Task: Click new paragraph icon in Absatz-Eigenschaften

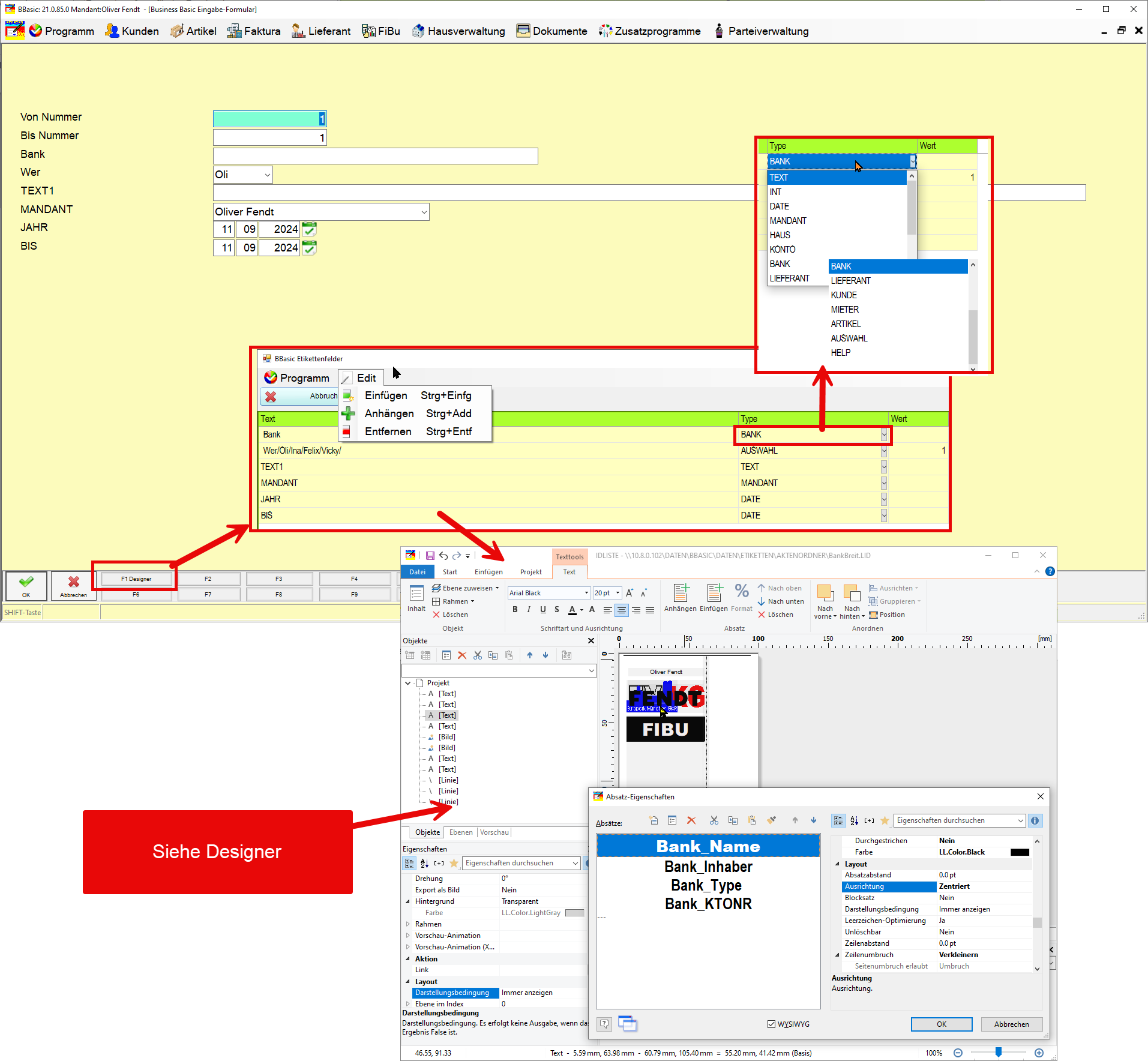Action: (654, 820)
